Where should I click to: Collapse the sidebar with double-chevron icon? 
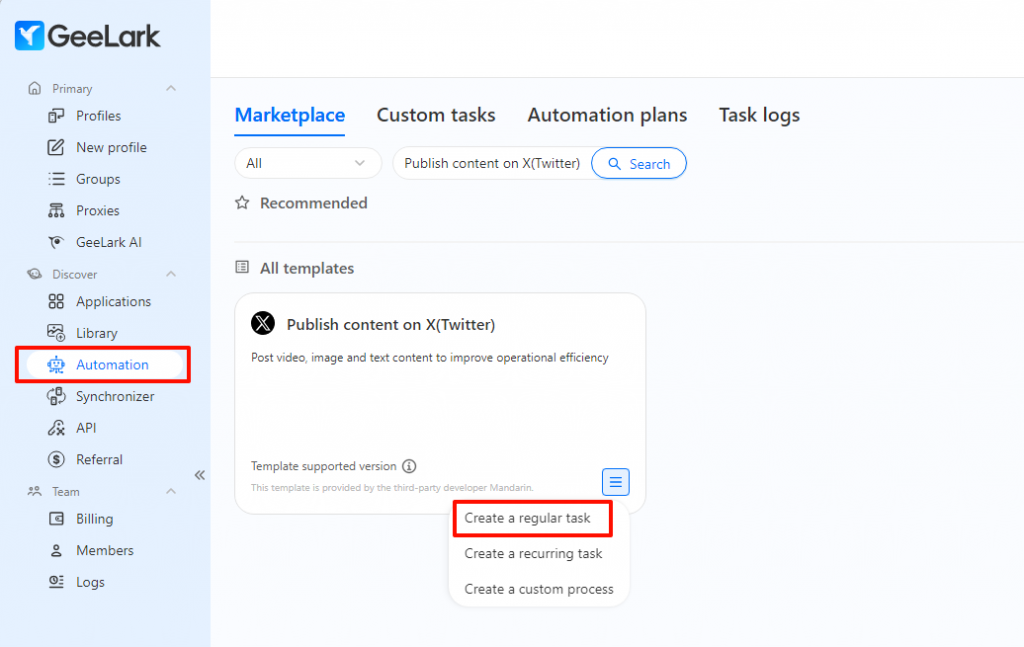[200, 475]
